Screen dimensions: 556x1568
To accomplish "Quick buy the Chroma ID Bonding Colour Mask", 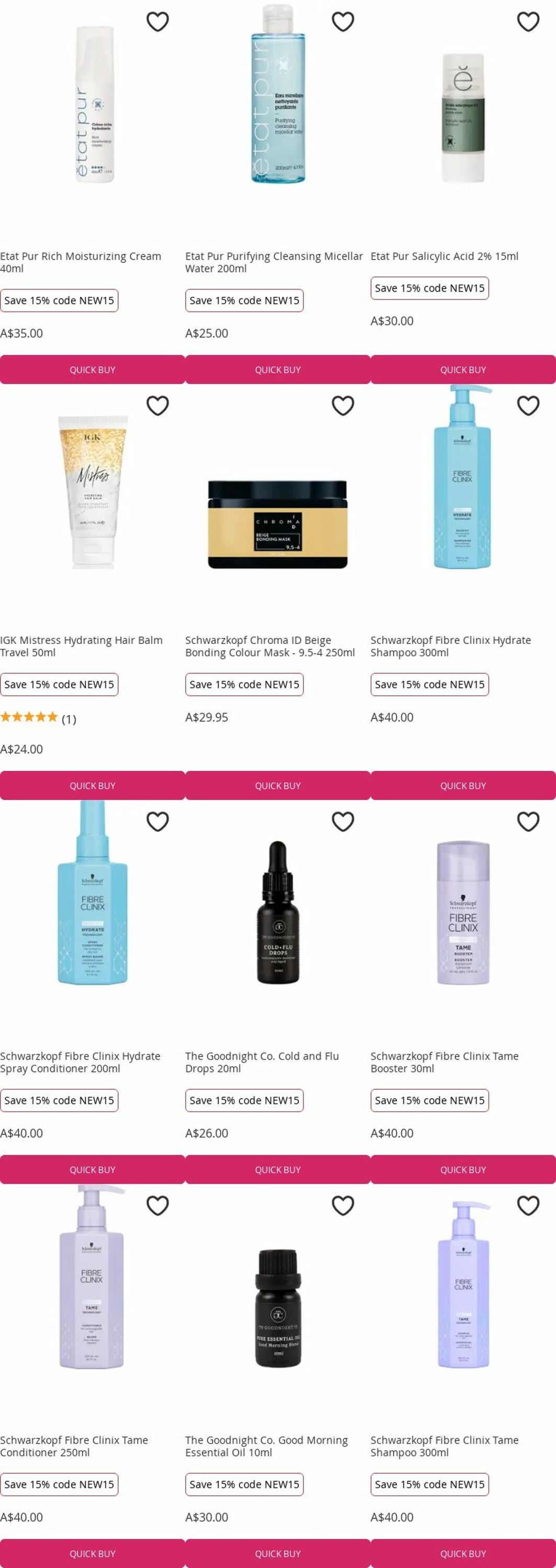I will pyautogui.click(x=278, y=786).
